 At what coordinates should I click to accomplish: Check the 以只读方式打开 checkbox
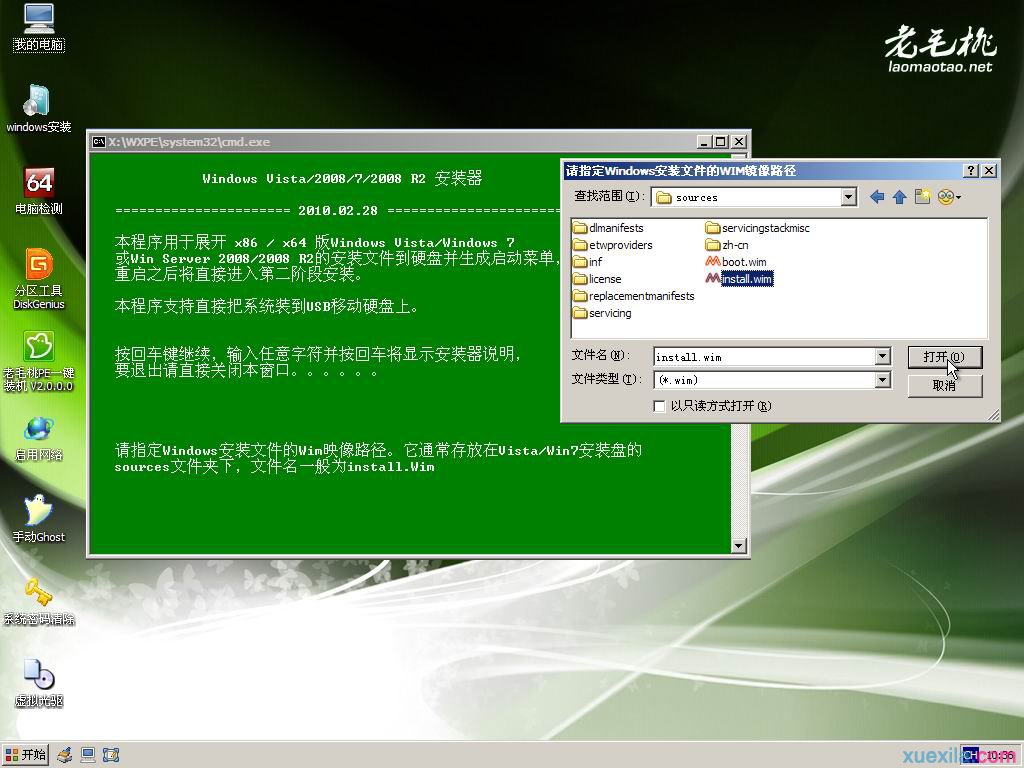click(x=659, y=406)
